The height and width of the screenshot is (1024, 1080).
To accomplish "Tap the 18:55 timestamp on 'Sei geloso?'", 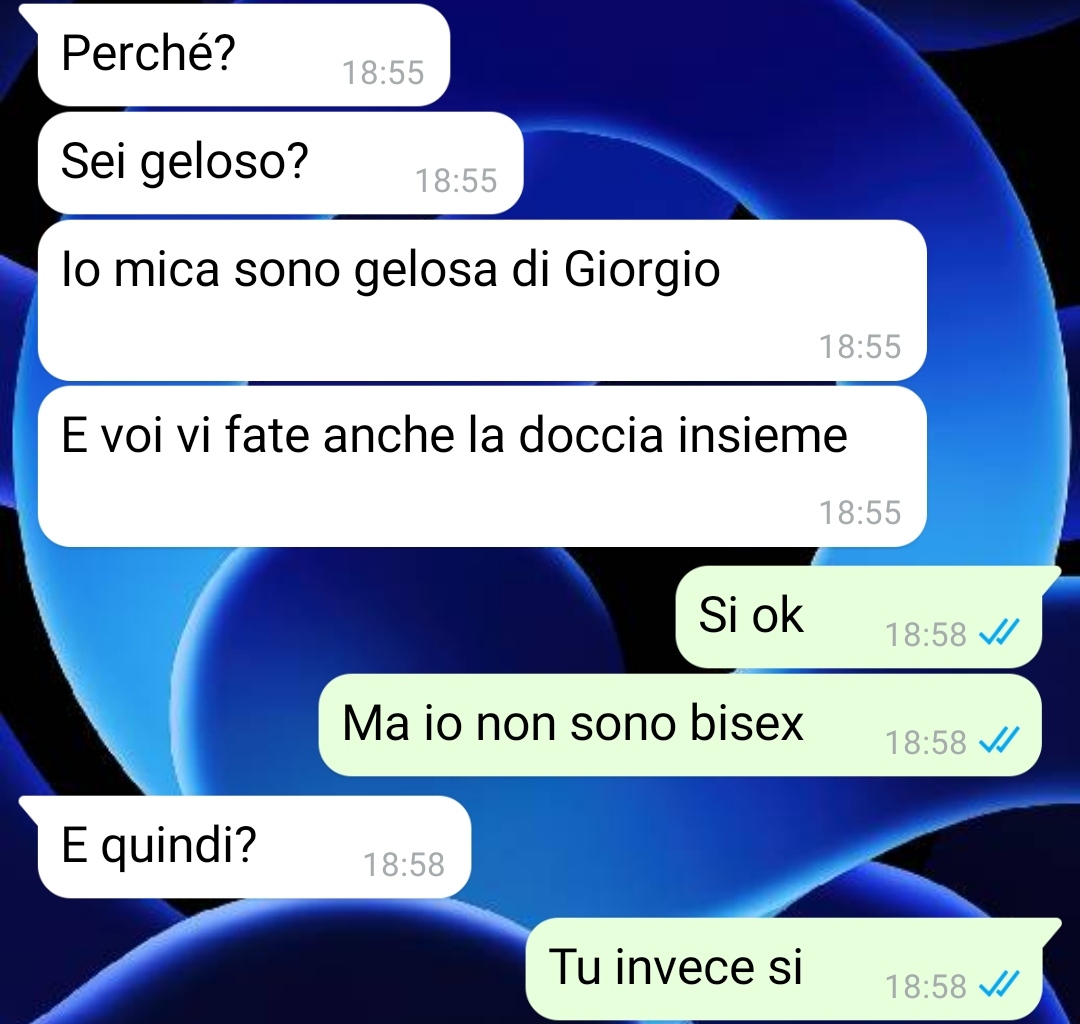I will [x=456, y=181].
